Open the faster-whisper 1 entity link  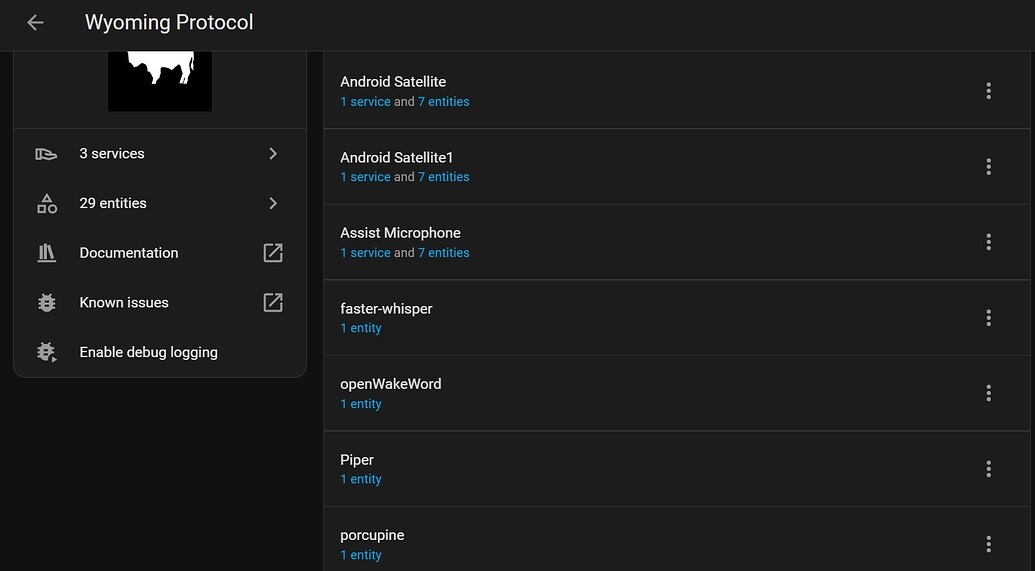tap(361, 328)
